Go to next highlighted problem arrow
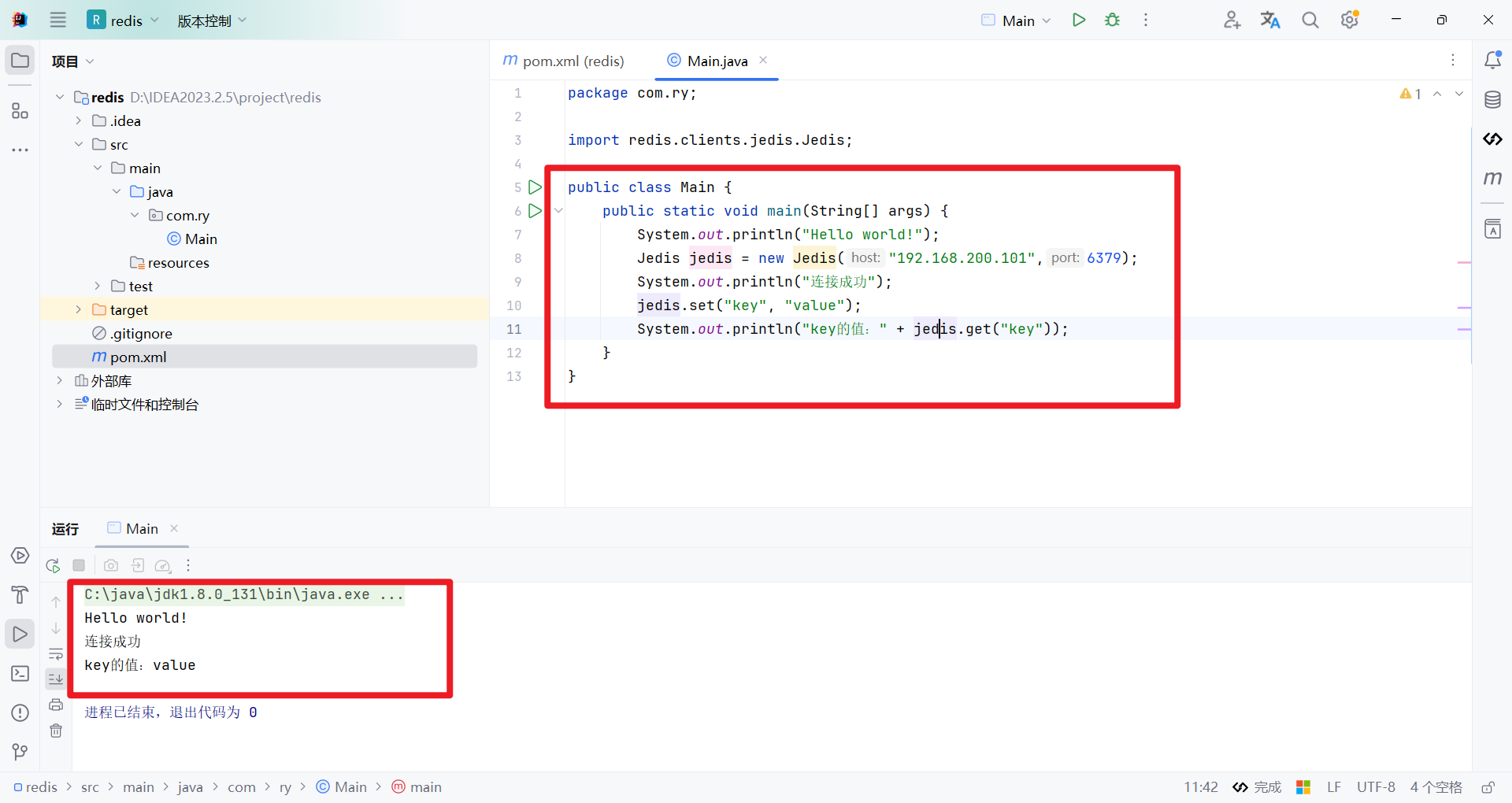This screenshot has width=1512, height=803. click(1459, 94)
